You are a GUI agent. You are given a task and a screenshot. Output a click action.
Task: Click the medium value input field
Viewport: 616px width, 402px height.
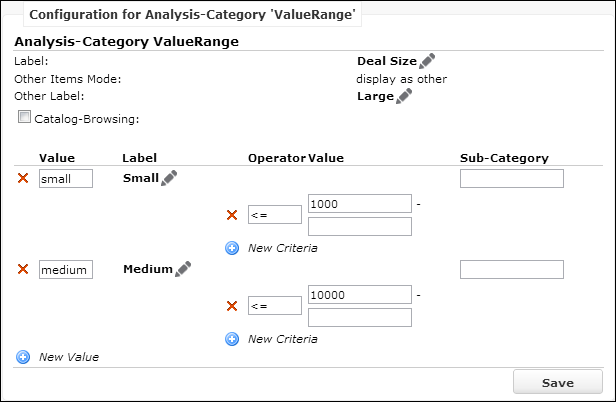click(x=66, y=270)
